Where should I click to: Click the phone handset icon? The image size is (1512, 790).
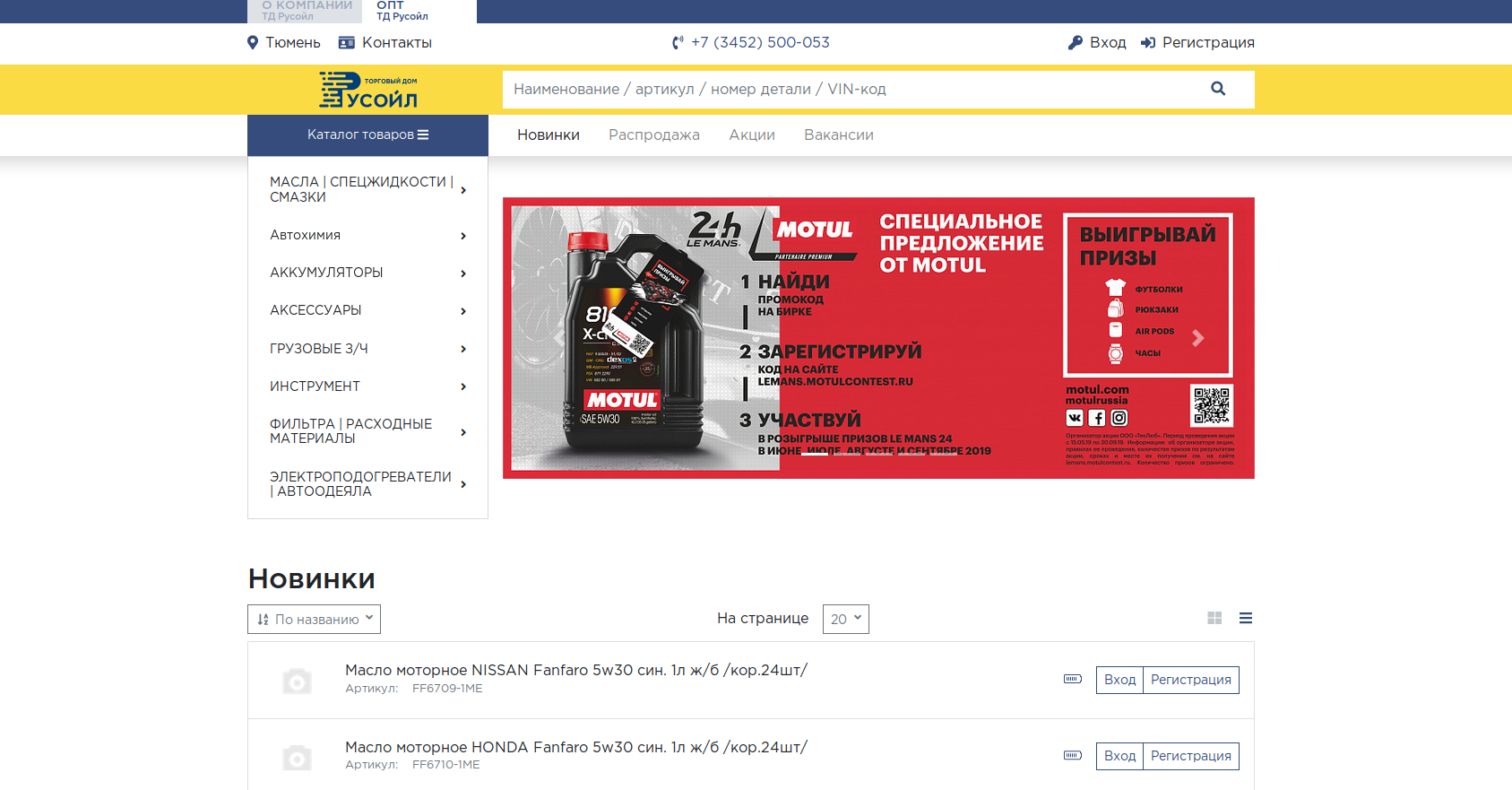point(678,42)
